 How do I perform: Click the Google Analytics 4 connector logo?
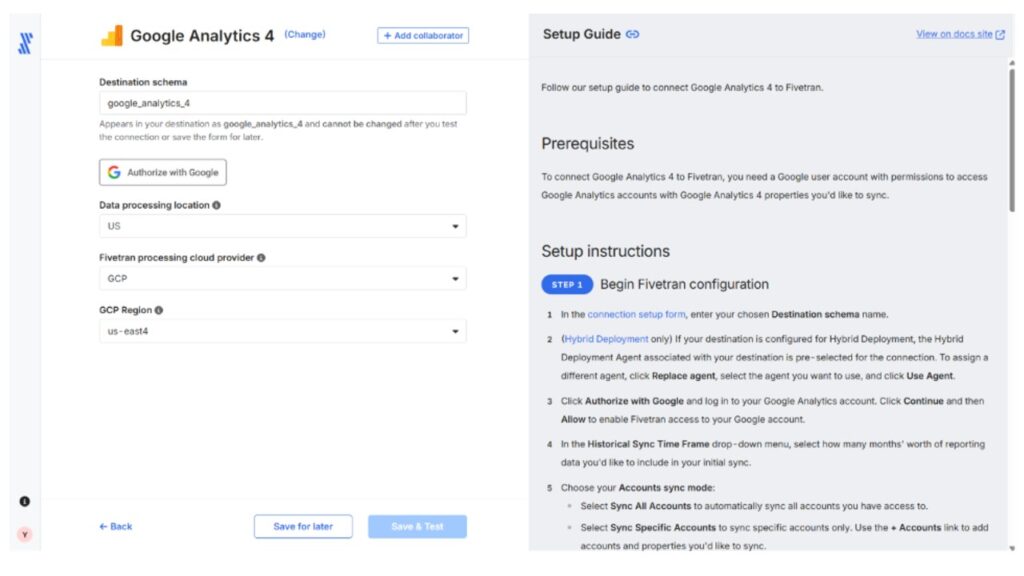112,35
